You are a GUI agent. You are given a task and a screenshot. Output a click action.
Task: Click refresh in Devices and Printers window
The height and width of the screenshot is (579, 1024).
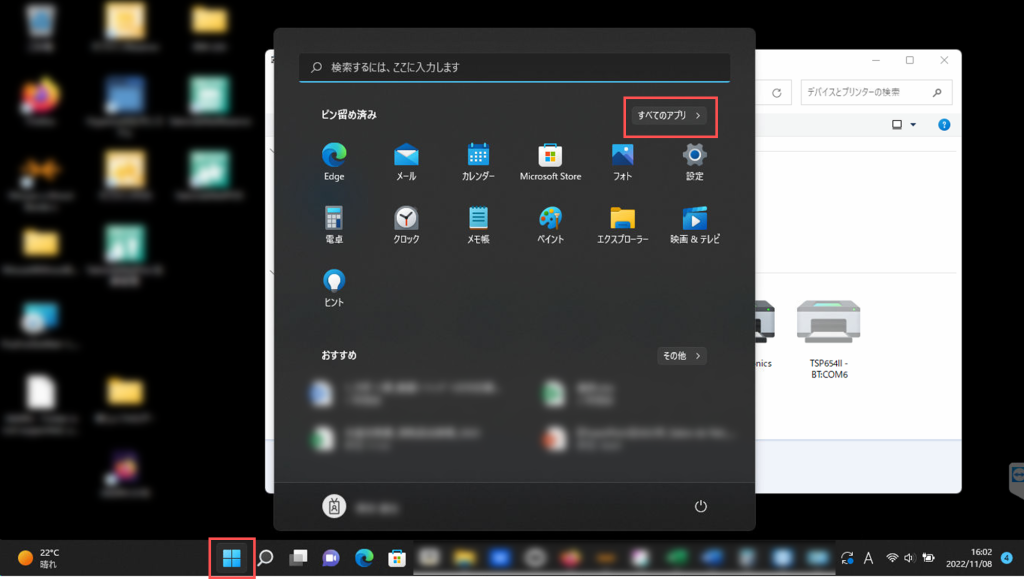(x=776, y=93)
